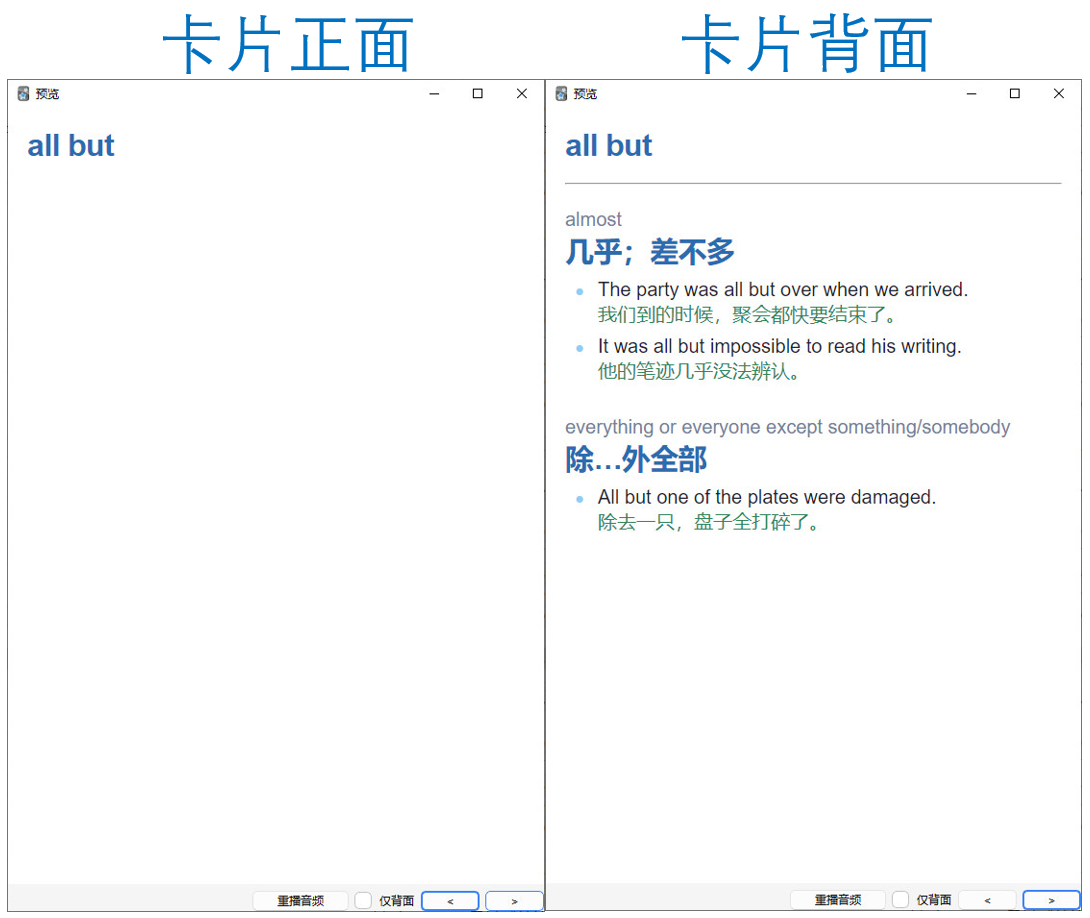Click the '几乎；差不多' translation

(x=650, y=252)
